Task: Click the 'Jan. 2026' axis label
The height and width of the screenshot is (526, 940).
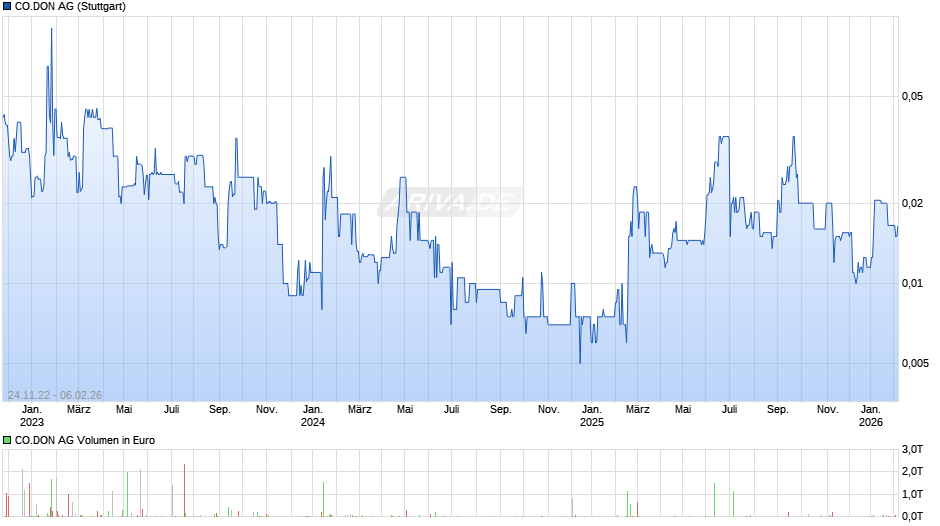Action: [x=870, y=416]
